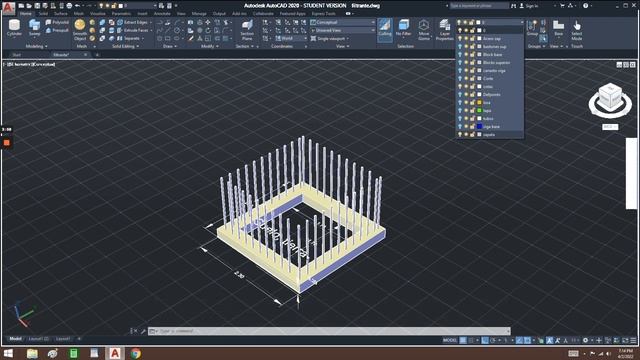Click Extrude Faces in Solid Editing
The width and height of the screenshot is (640, 360).
coord(133,30)
